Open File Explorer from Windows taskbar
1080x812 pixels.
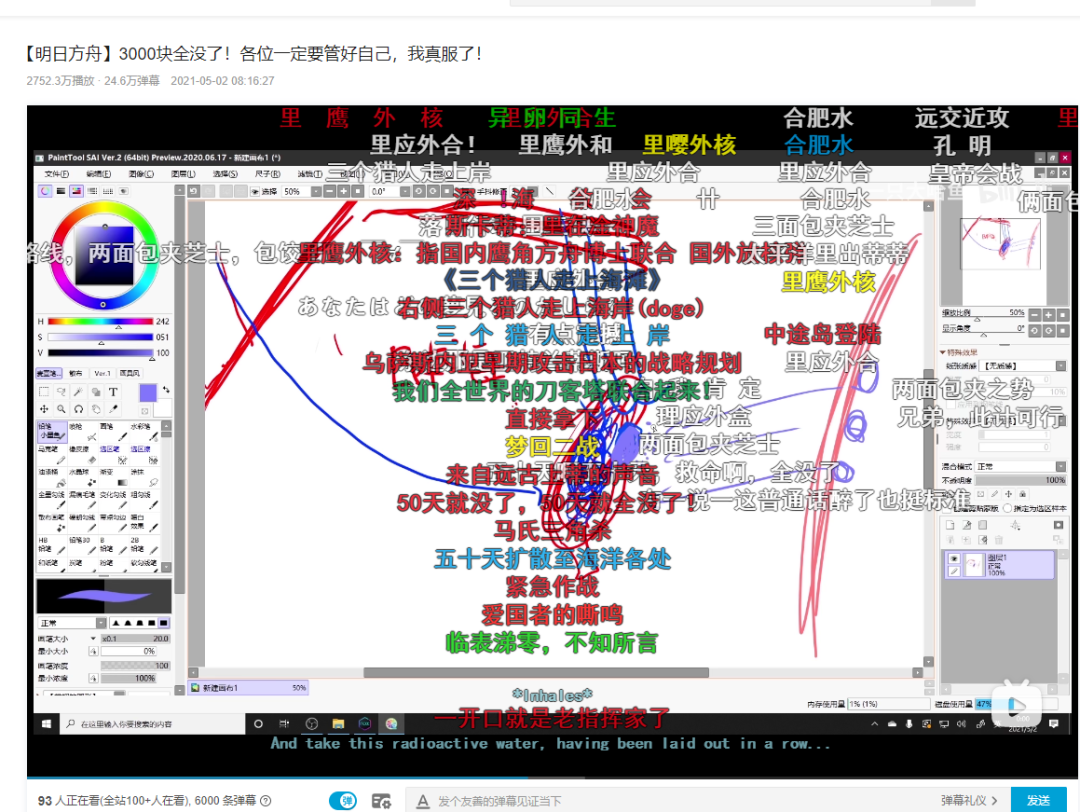pos(338,724)
